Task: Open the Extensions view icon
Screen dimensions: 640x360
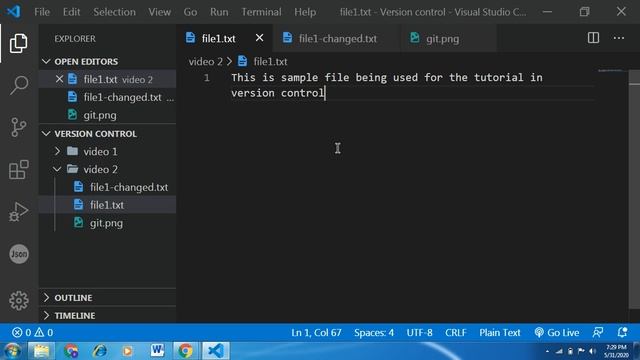Action: click(x=19, y=169)
